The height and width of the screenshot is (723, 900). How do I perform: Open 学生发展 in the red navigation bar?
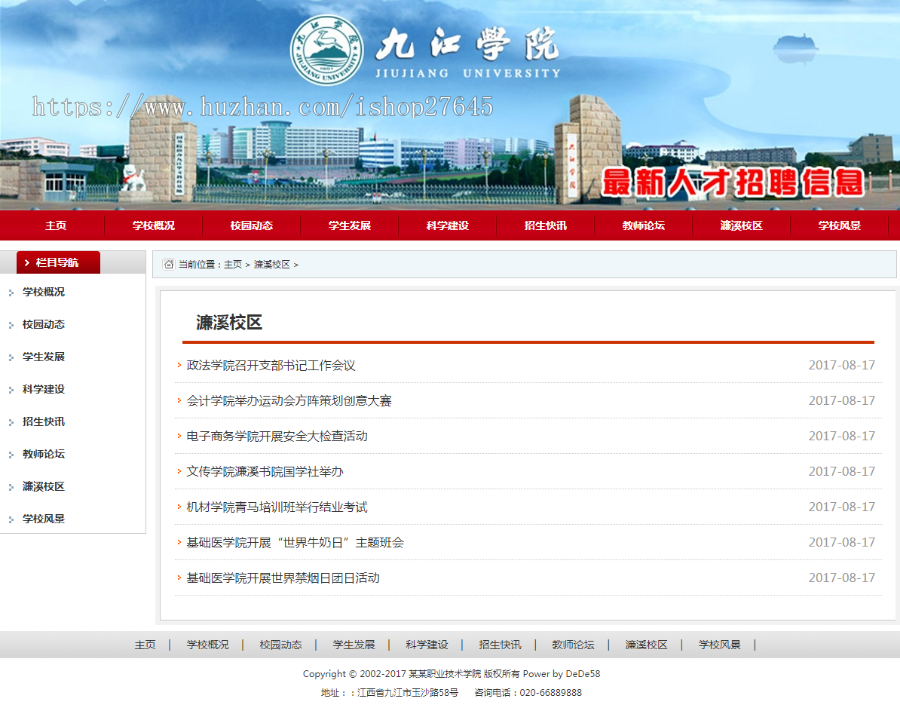coord(350,226)
